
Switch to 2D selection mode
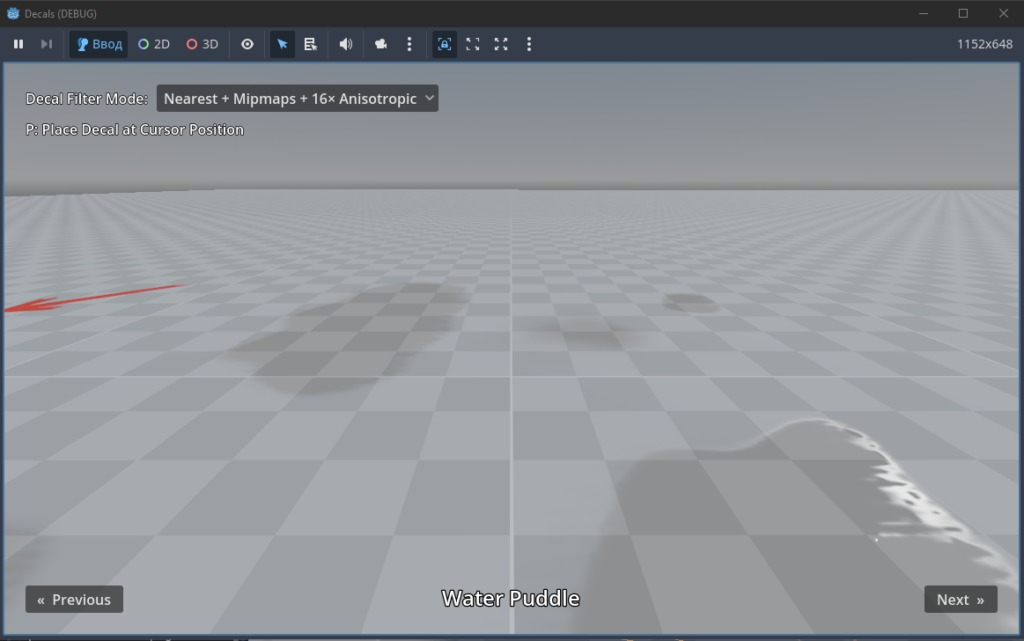pos(154,44)
